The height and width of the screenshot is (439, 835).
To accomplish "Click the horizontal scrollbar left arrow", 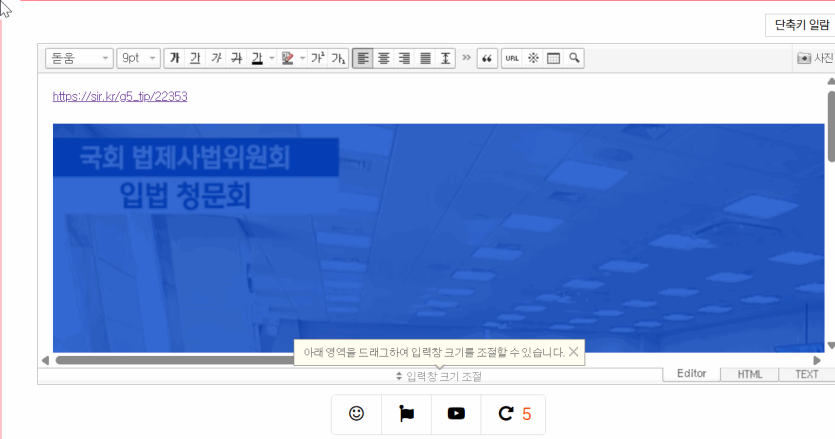I will [x=45, y=361].
